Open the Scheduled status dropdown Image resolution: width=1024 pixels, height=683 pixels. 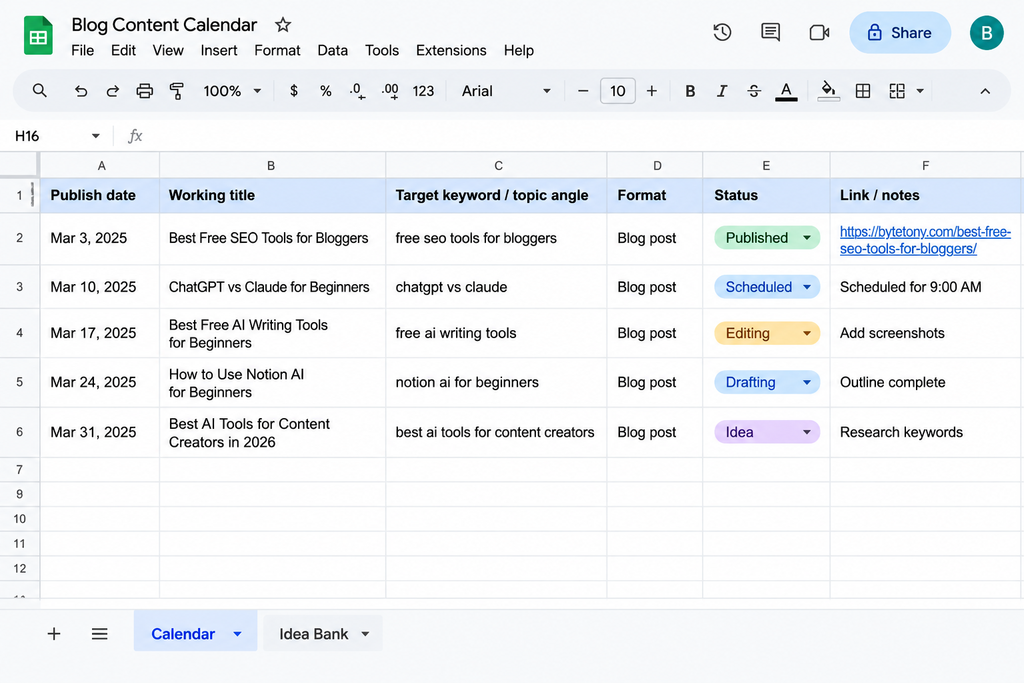(807, 287)
